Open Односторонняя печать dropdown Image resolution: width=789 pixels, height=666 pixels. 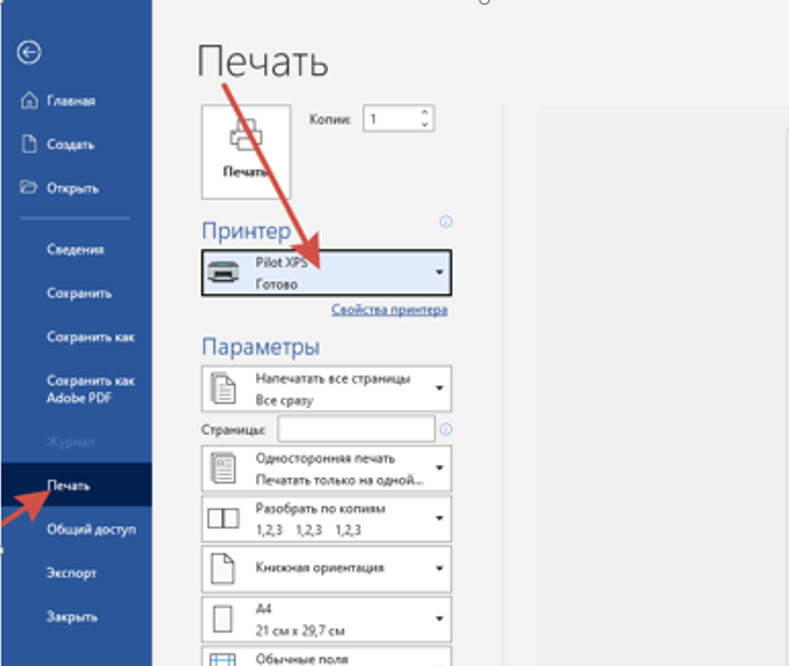tap(327, 468)
